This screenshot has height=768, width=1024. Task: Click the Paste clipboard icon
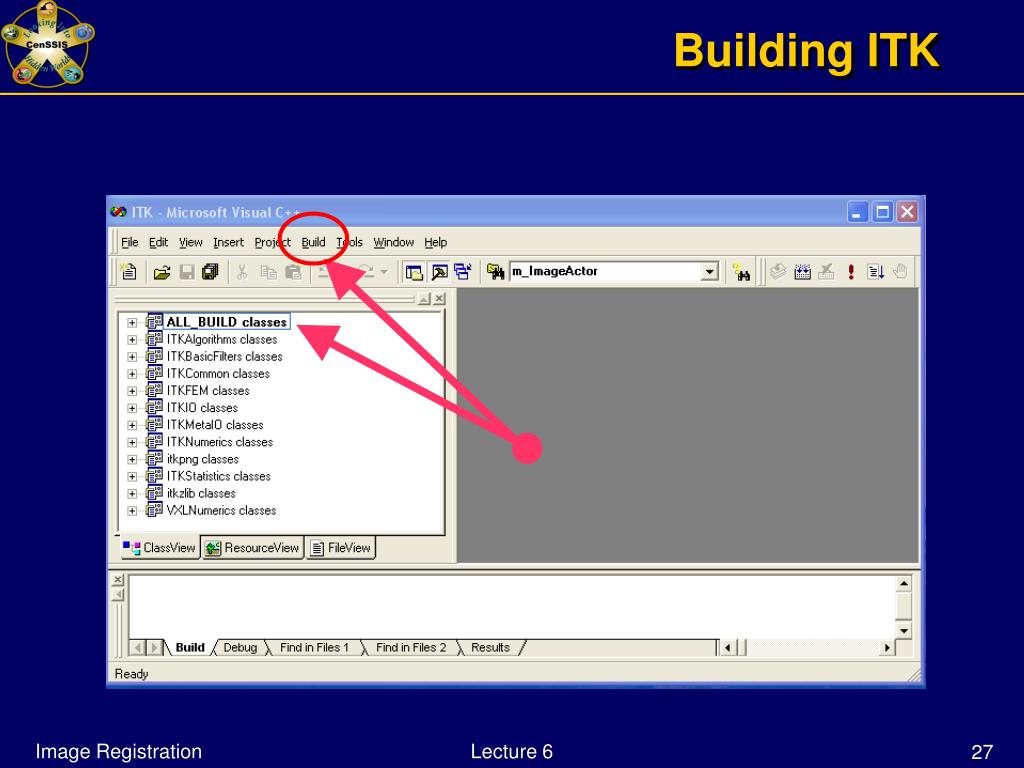point(294,272)
